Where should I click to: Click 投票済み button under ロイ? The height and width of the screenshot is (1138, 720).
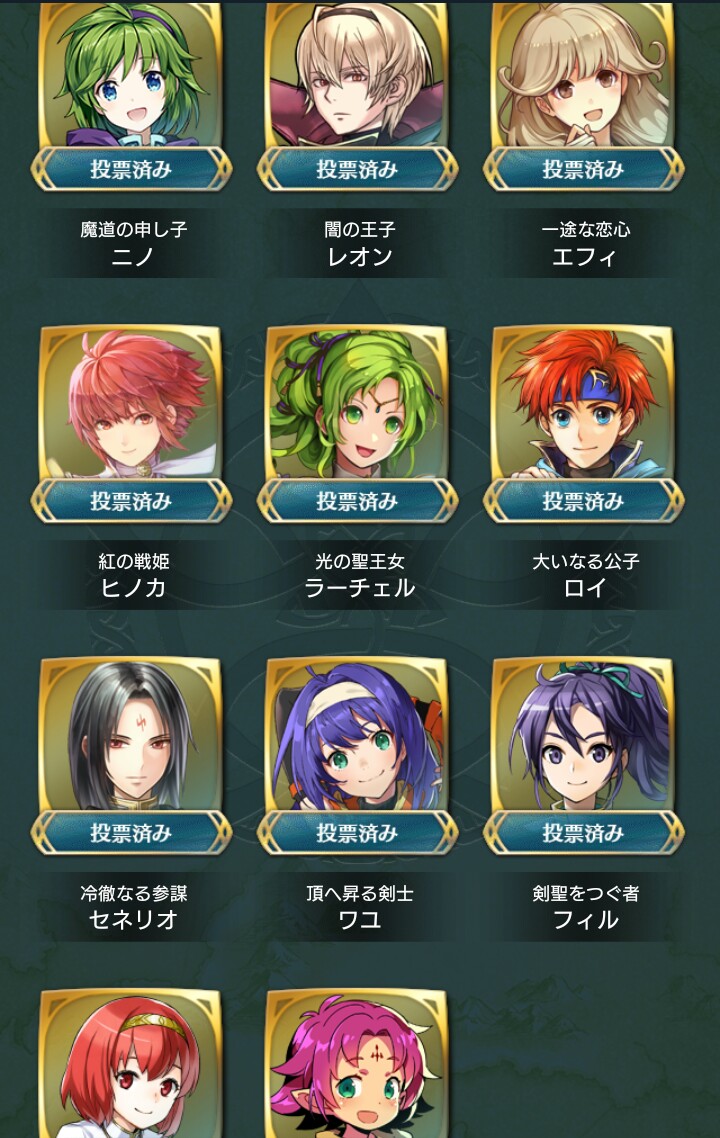(584, 501)
